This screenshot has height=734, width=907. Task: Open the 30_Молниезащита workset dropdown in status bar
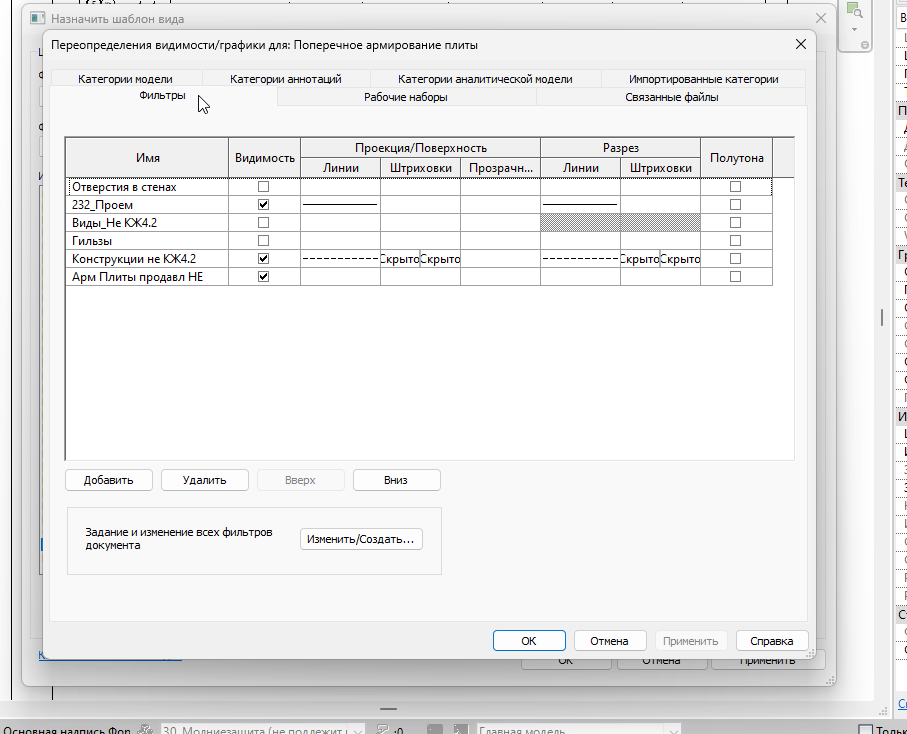(263, 730)
